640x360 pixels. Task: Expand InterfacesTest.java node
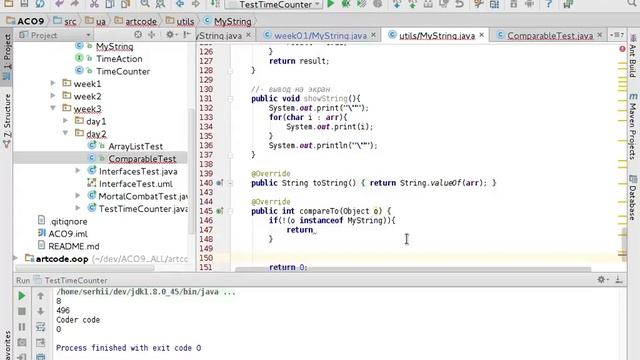click(x=78, y=171)
